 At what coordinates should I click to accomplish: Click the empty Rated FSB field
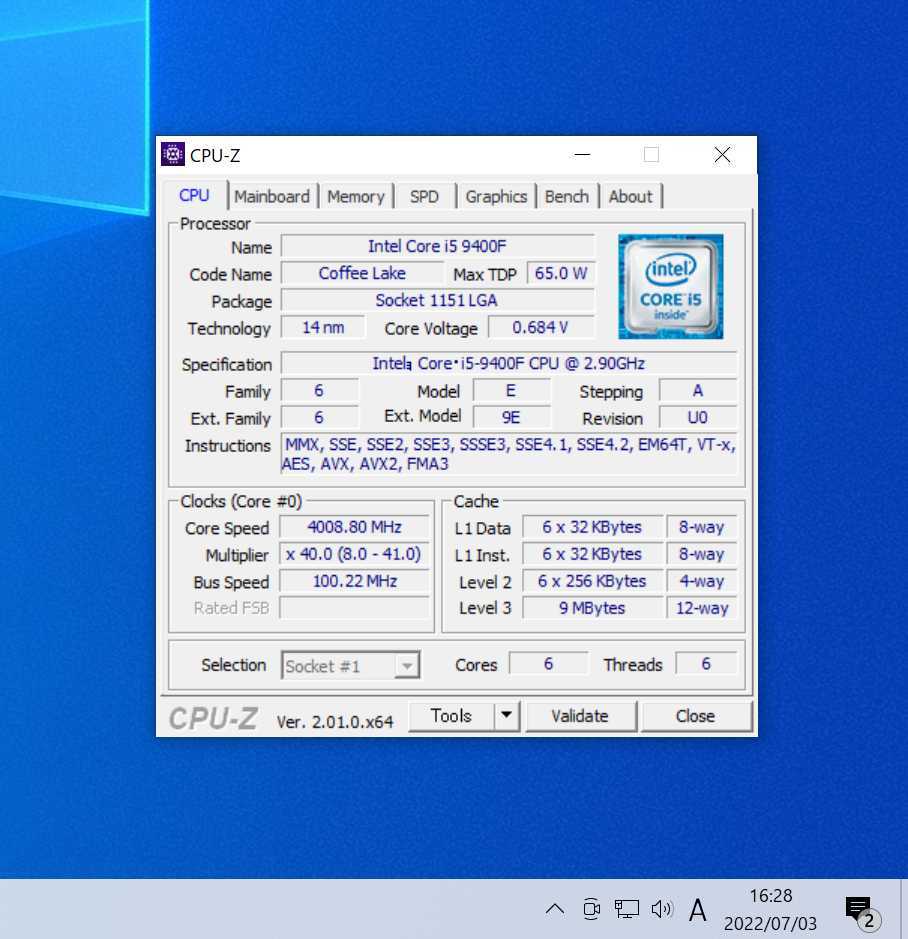[355, 608]
